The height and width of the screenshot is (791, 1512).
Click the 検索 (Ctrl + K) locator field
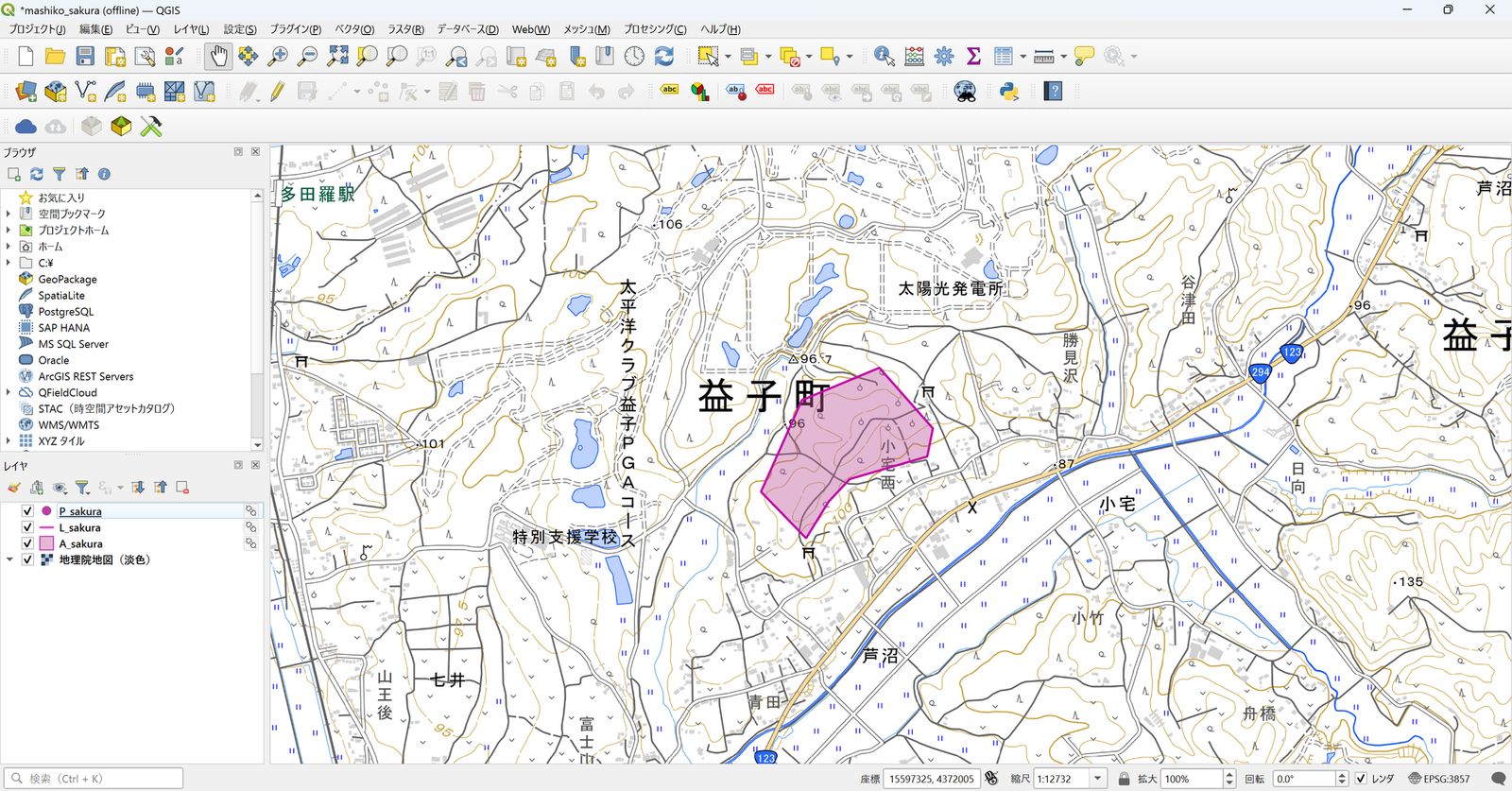(x=93, y=779)
